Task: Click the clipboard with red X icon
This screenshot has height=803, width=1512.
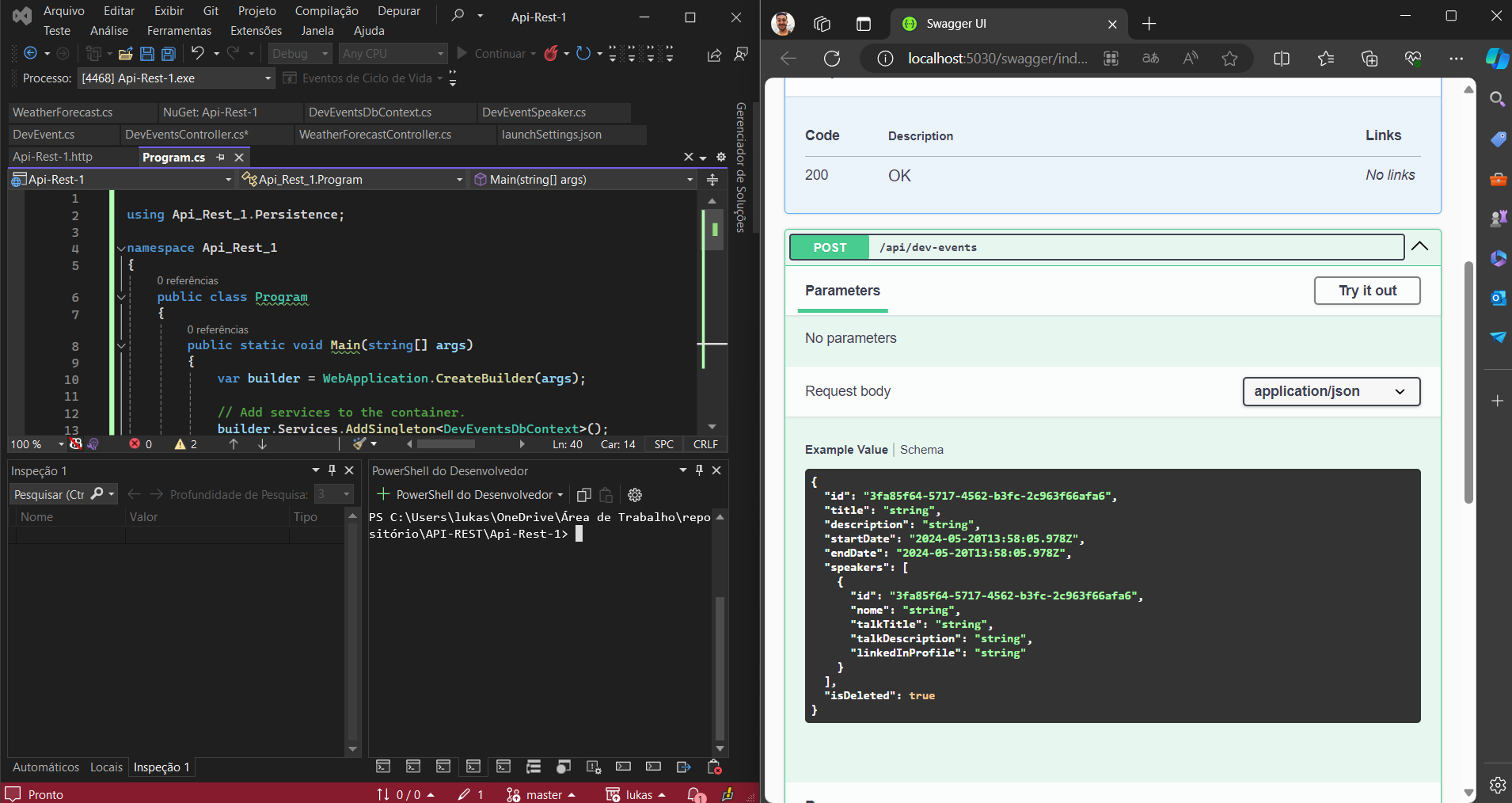Action: point(714,767)
